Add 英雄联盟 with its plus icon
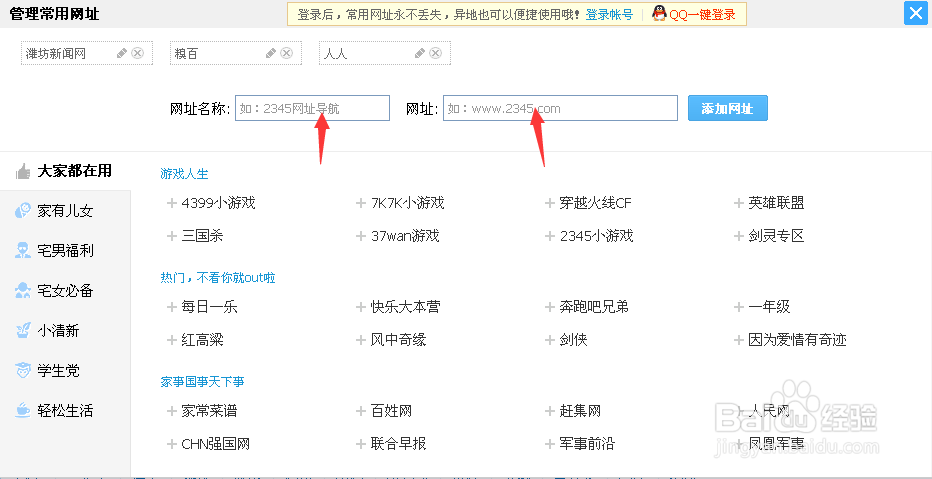Image resolution: width=932 pixels, height=479 pixels. click(x=739, y=203)
